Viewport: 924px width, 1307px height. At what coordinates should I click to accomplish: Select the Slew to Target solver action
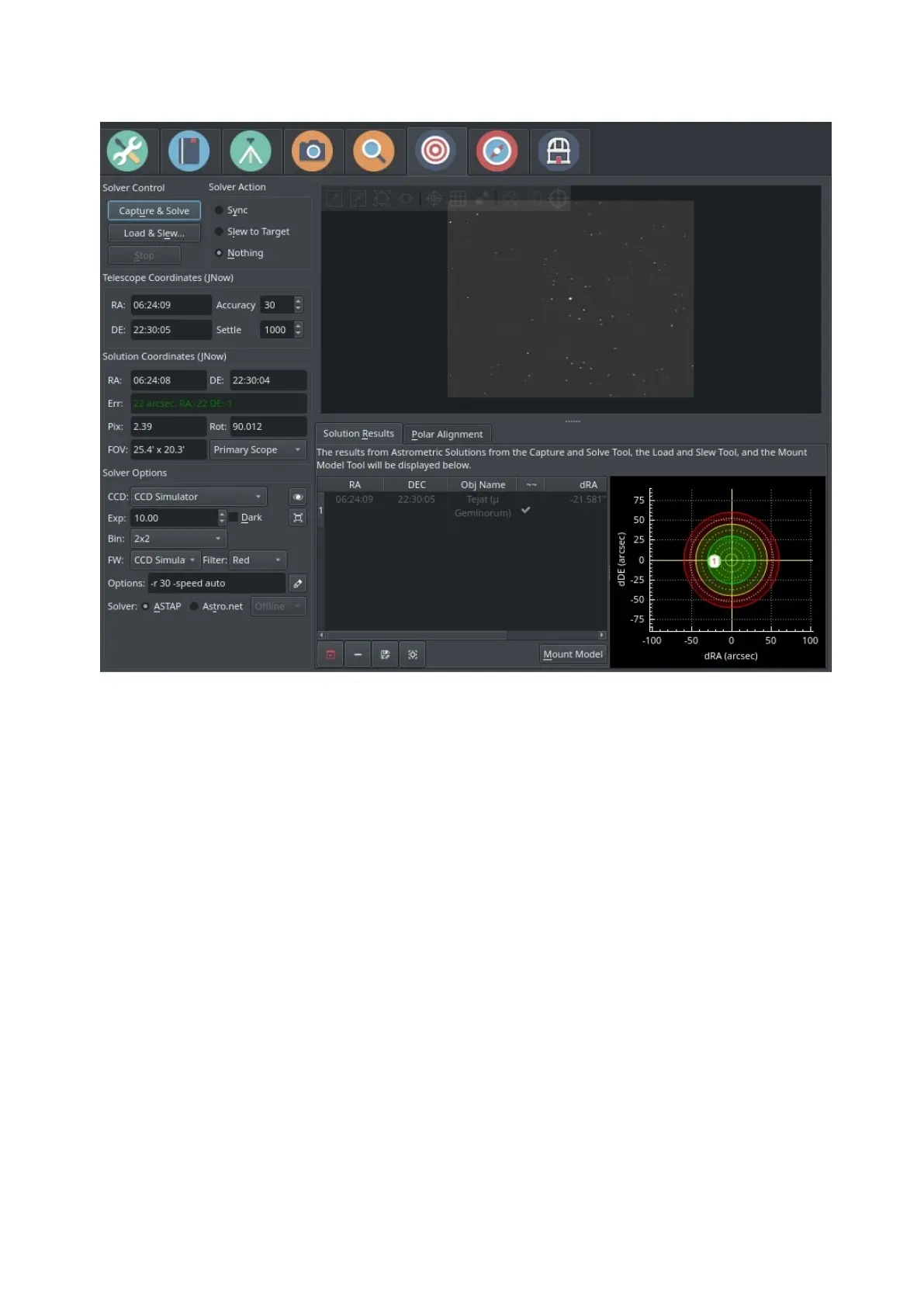pos(252,231)
